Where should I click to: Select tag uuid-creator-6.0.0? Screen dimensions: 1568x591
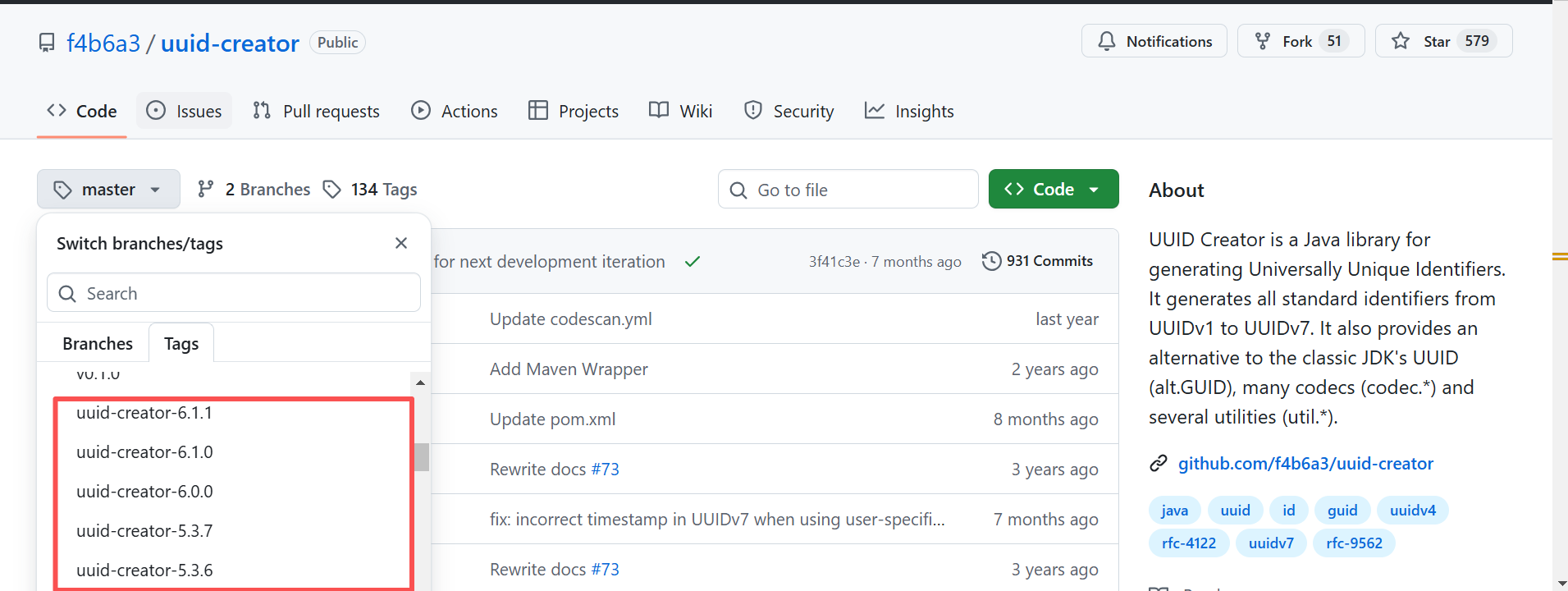tap(144, 492)
